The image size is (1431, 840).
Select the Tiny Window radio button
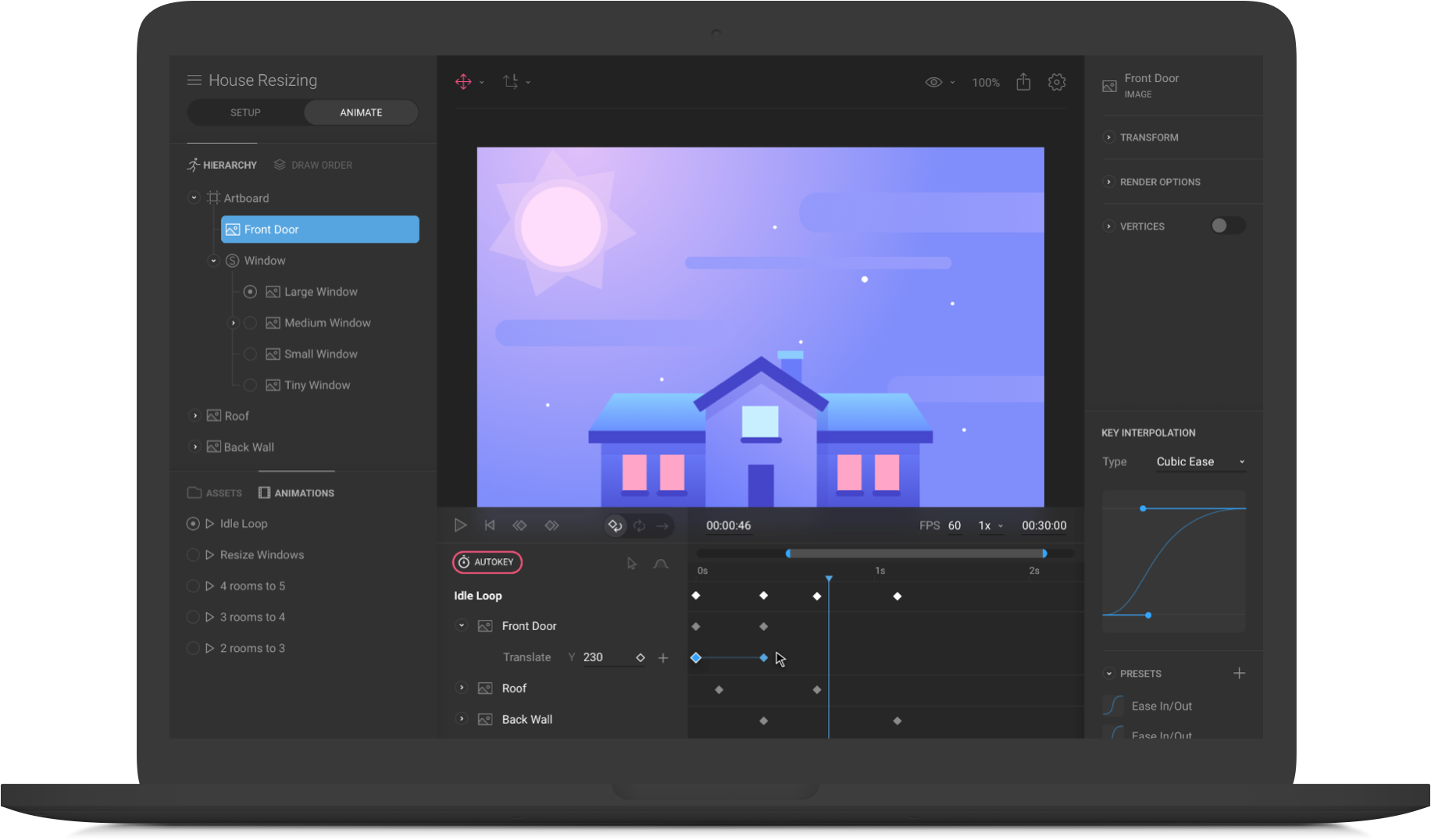[x=250, y=386]
